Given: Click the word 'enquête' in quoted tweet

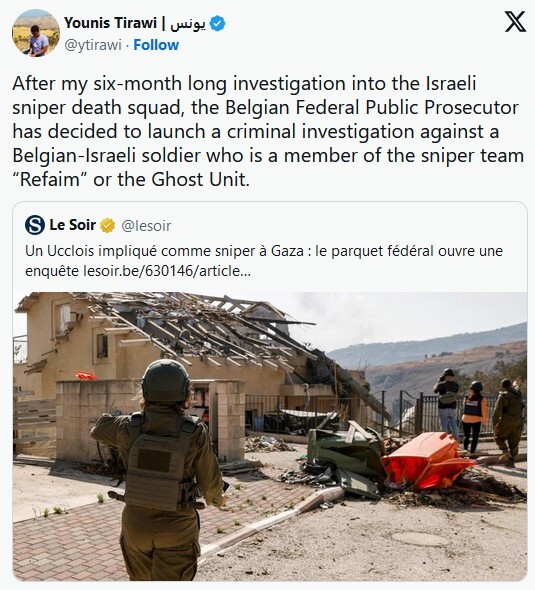Looking at the screenshot, I should [x=52, y=271].
